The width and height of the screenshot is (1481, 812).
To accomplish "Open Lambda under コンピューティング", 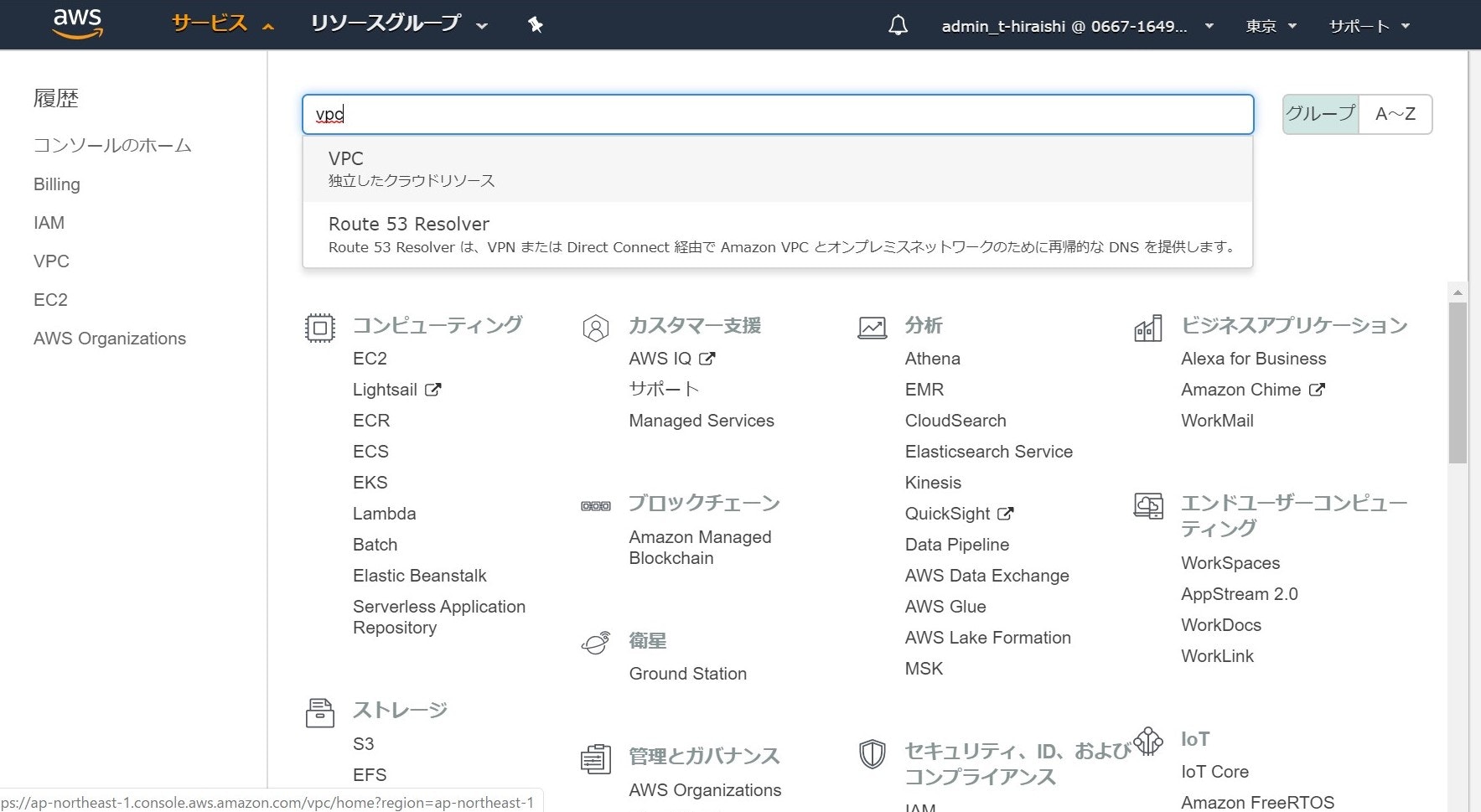I will pos(385,514).
